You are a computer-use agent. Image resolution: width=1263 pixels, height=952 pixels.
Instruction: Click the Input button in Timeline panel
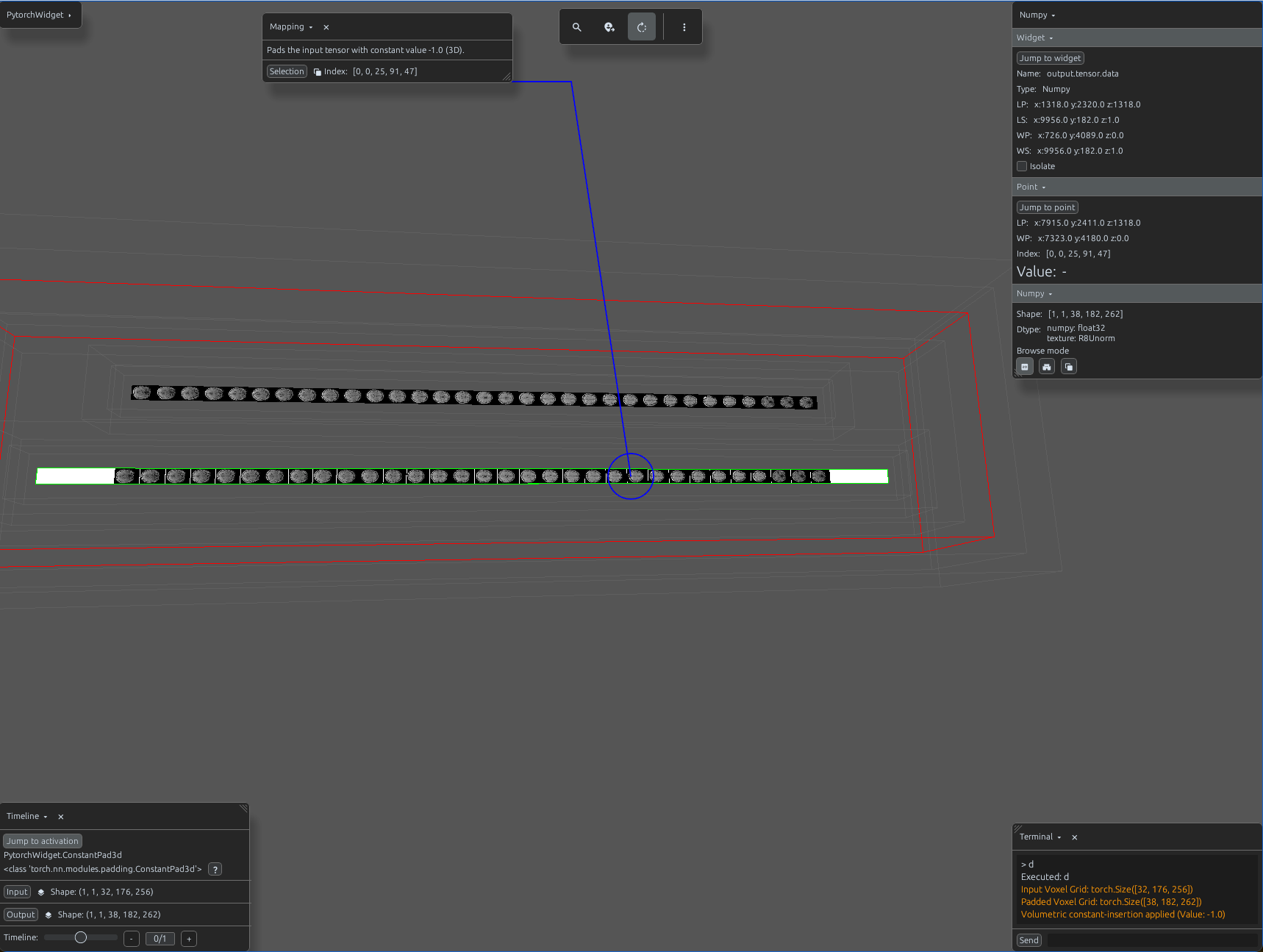pyautogui.click(x=17, y=892)
